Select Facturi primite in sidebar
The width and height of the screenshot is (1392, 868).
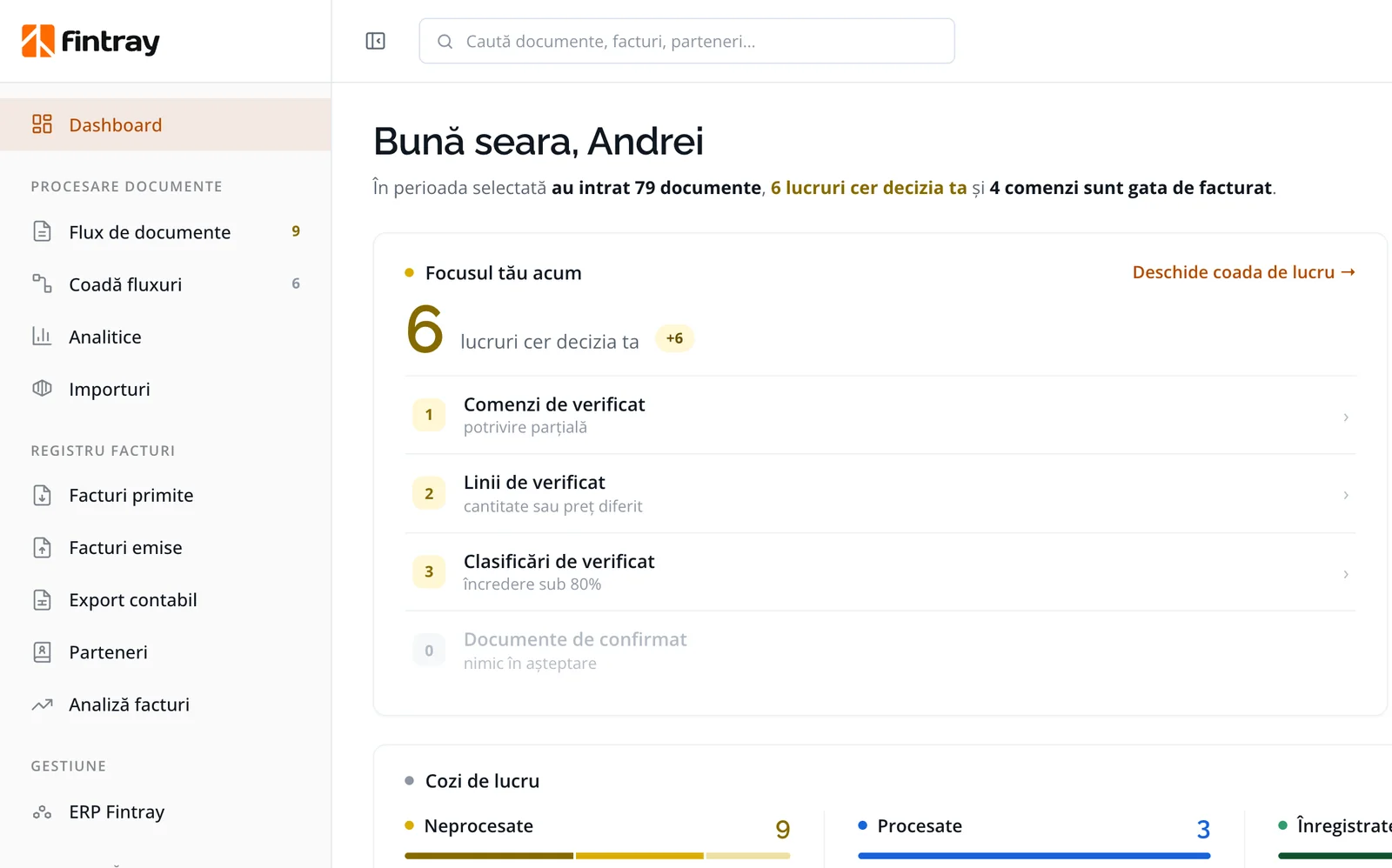tap(165, 495)
